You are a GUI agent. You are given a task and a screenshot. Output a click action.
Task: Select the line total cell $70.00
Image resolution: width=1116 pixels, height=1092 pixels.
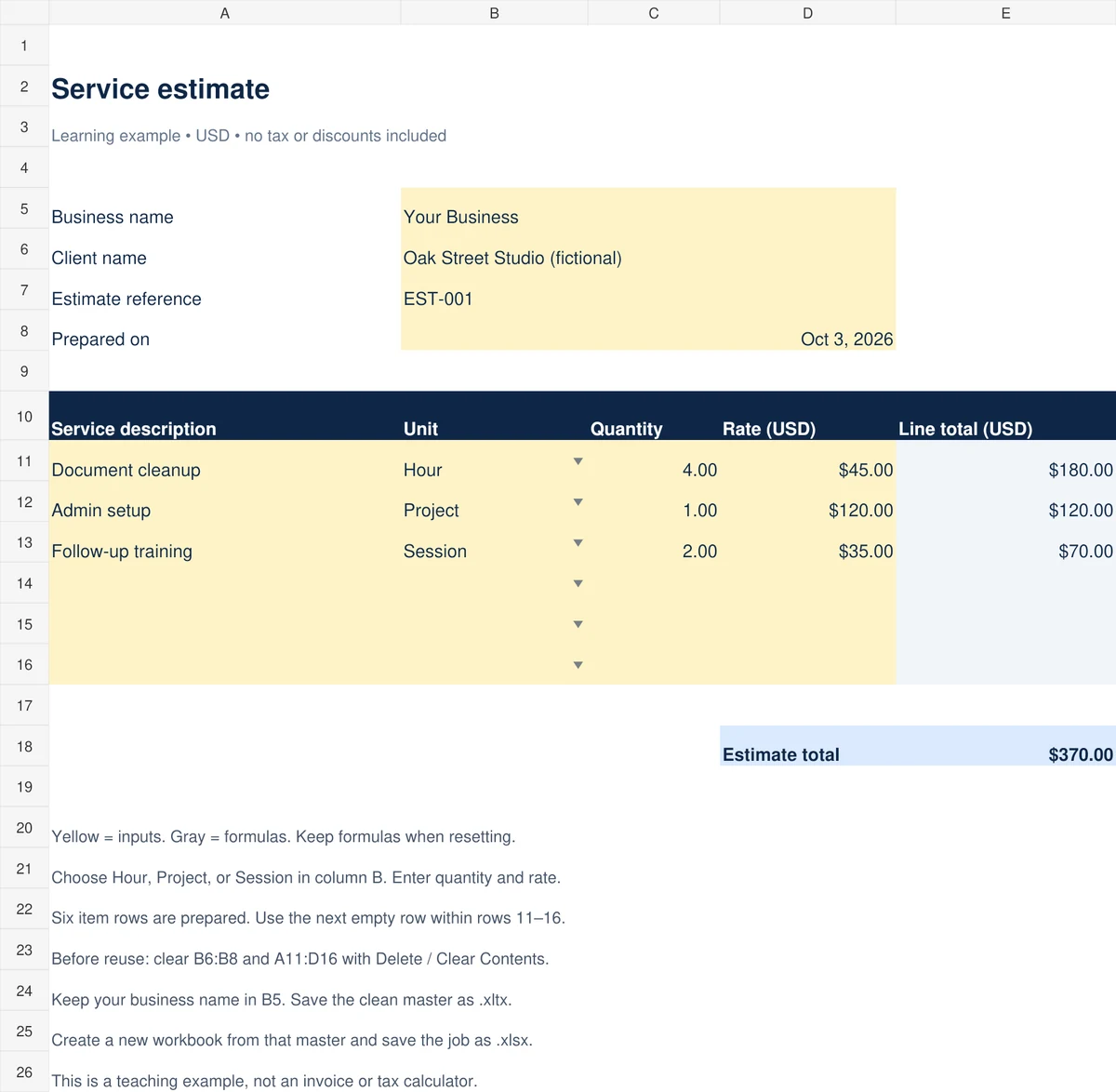click(x=1006, y=542)
